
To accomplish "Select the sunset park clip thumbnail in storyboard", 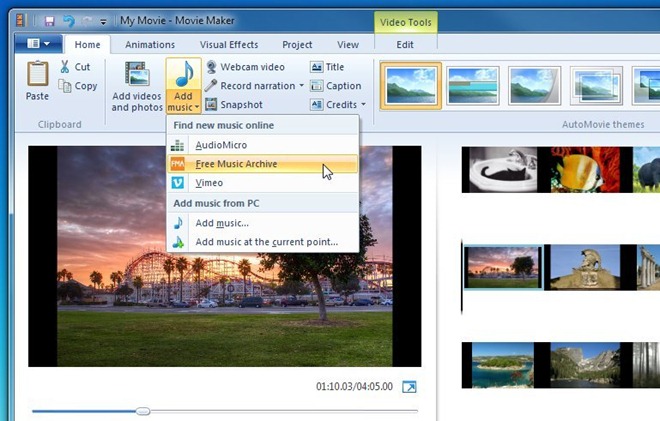I will (x=503, y=267).
